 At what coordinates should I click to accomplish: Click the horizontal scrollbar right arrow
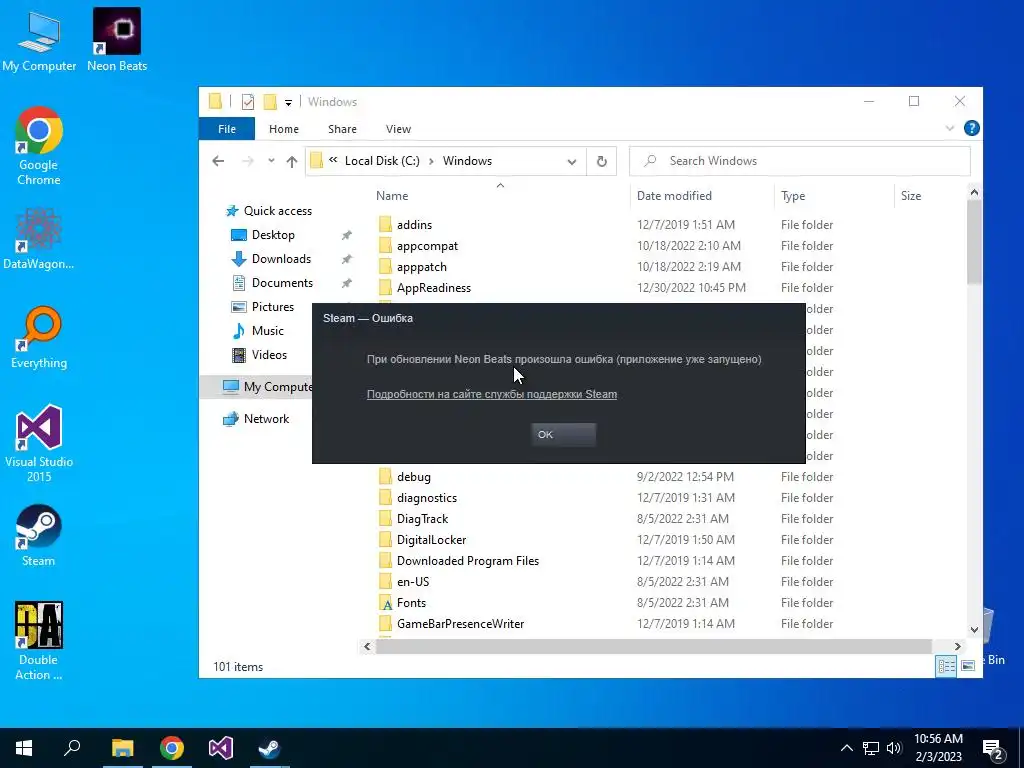point(957,647)
